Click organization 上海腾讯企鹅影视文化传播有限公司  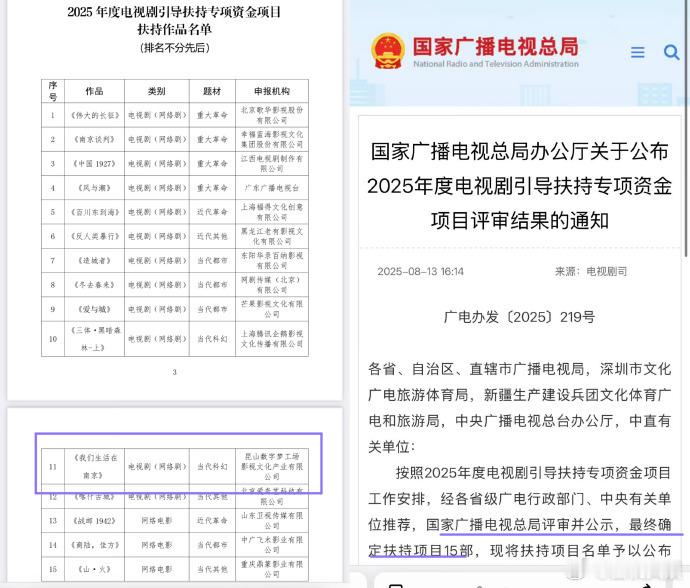(272, 339)
